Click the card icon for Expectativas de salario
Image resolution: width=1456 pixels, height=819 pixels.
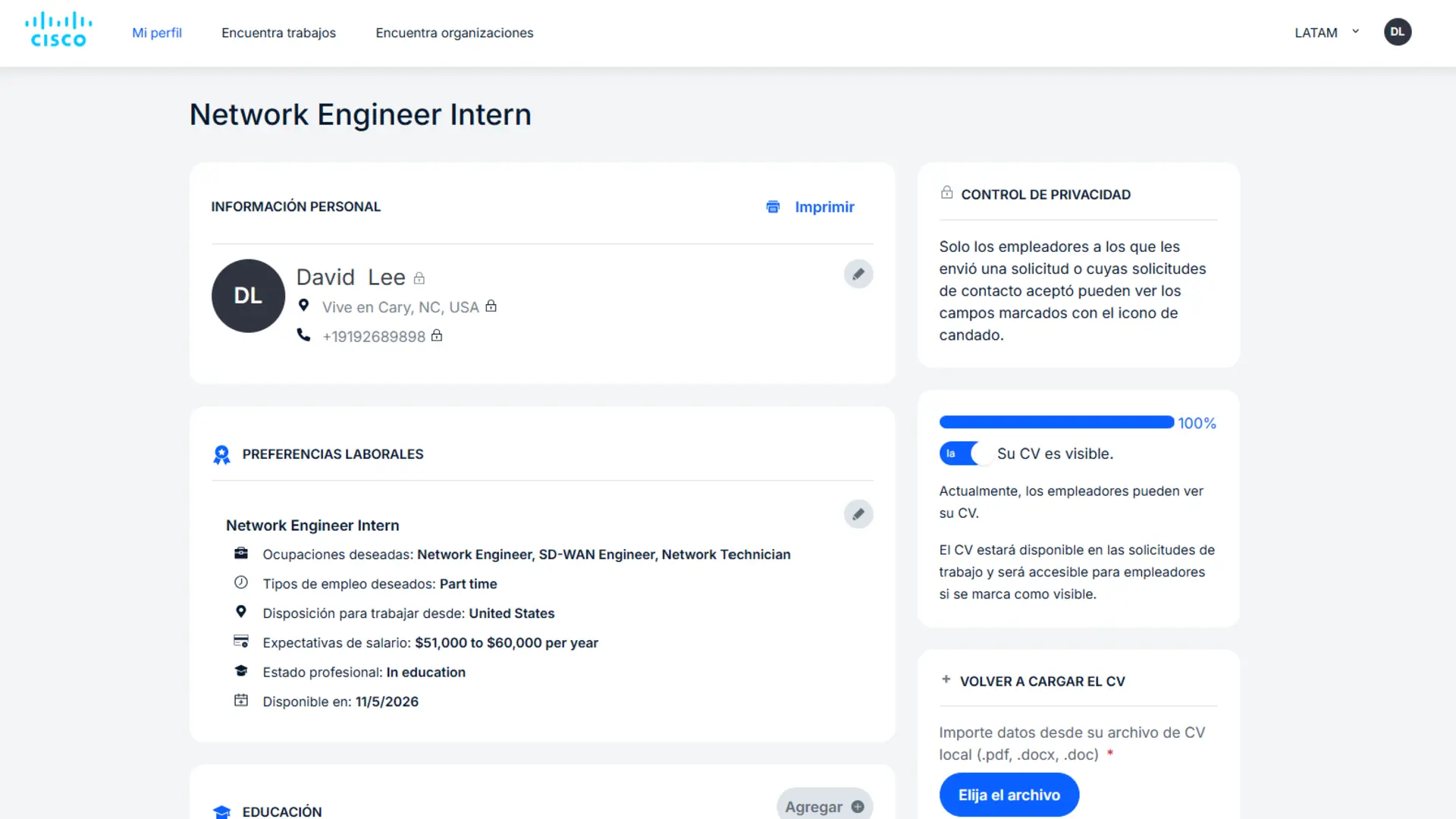pos(241,641)
